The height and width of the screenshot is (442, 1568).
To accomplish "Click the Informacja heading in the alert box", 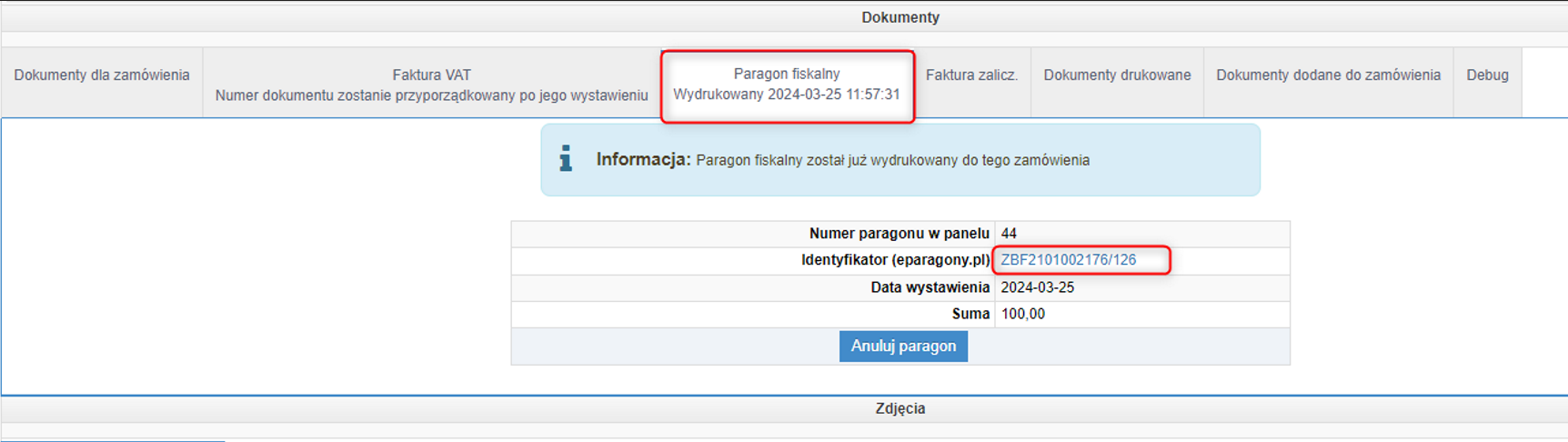I will pos(643,159).
